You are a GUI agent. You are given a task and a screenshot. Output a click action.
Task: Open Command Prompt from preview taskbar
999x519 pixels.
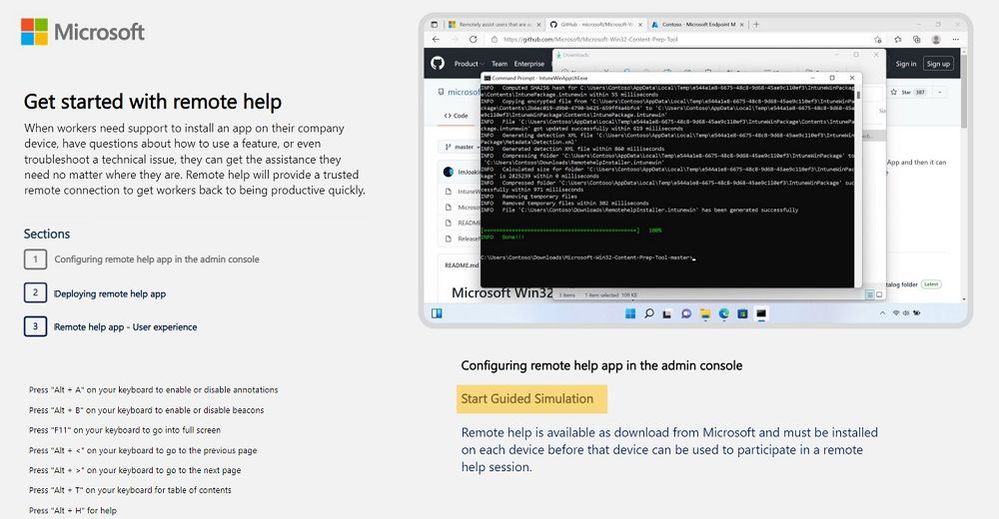coord(761,313)
